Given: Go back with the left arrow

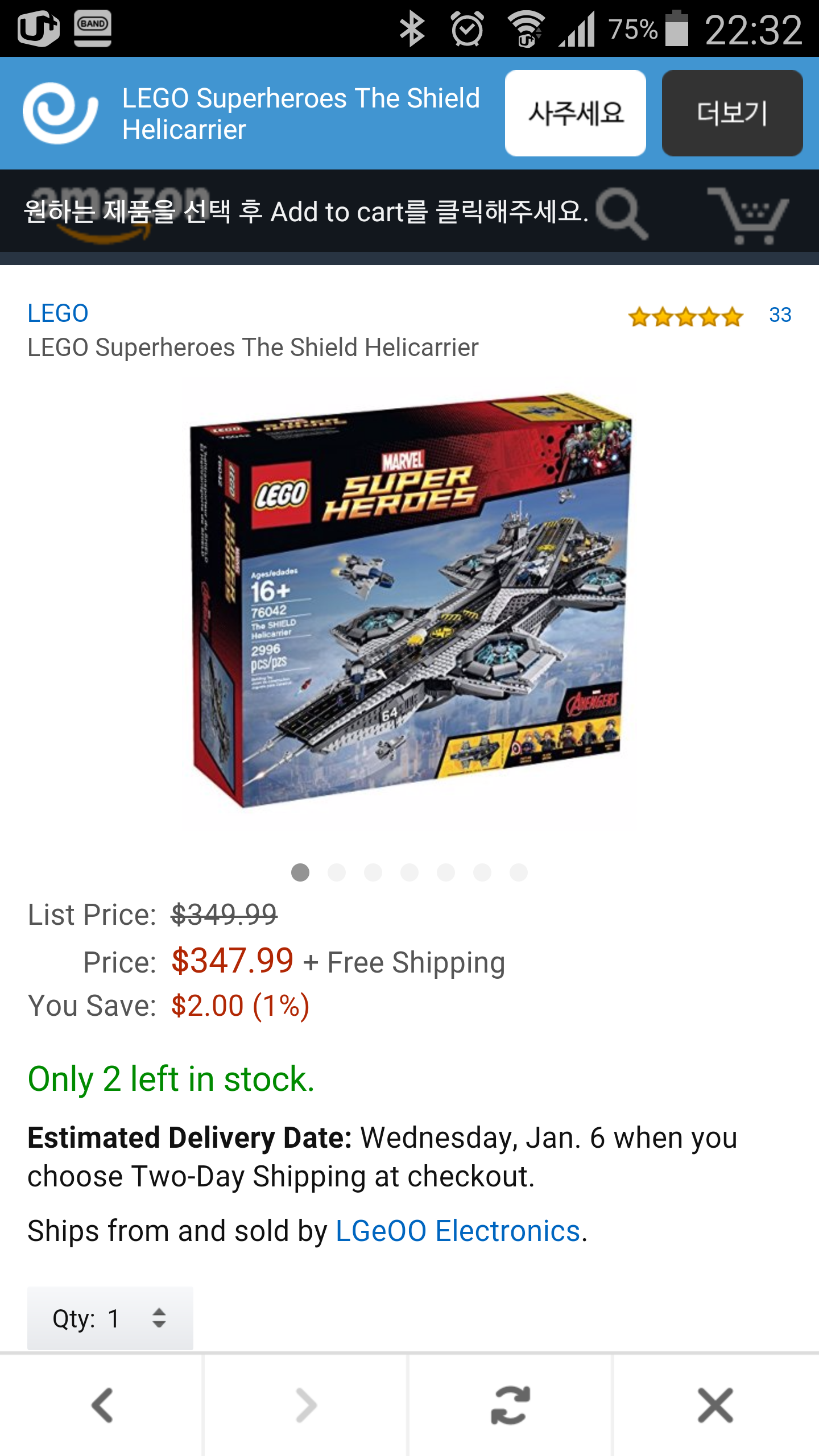Looking at the screenshot, I should (102, 1405).
